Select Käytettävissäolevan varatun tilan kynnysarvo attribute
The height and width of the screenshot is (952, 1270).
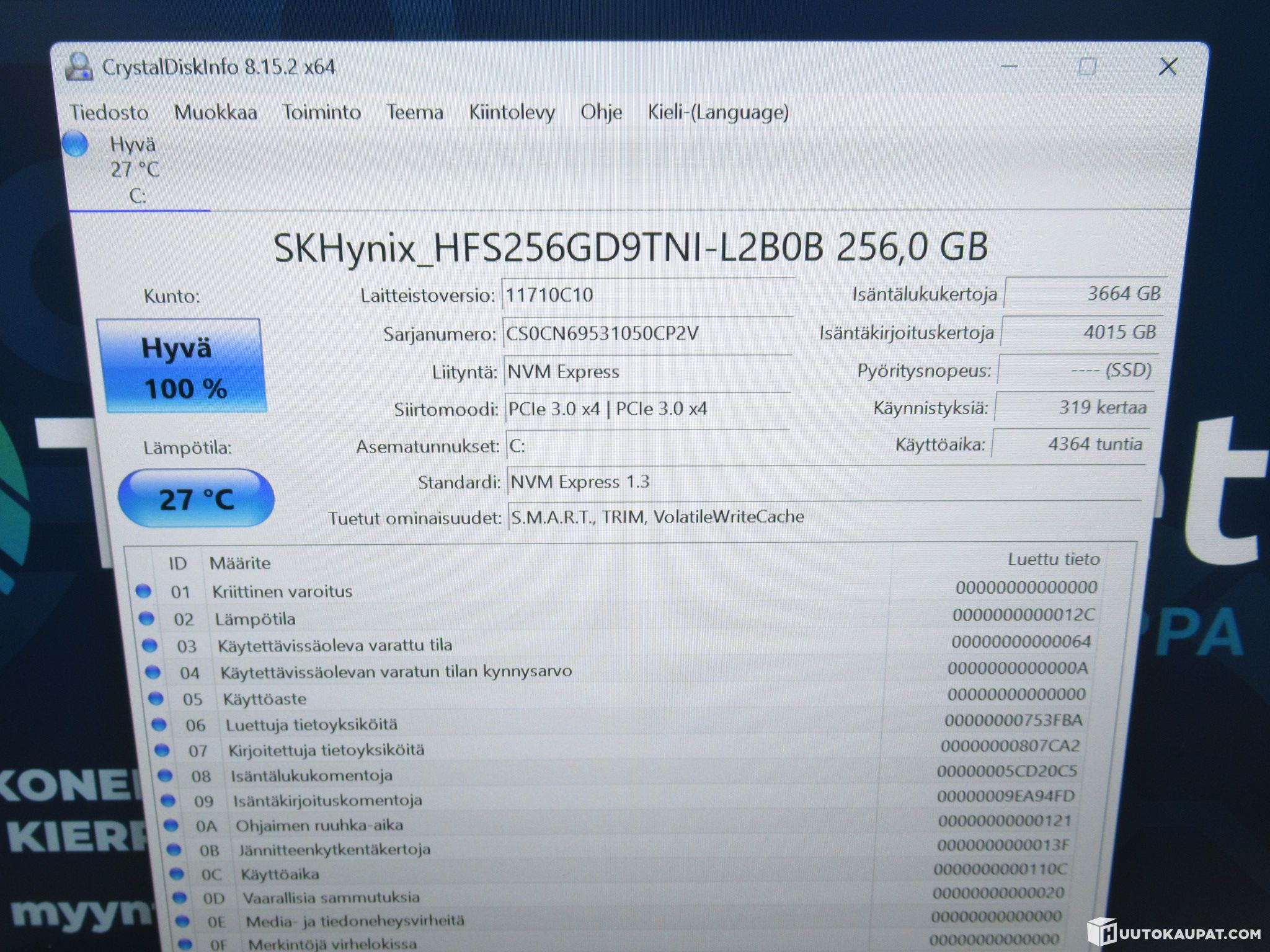click(x=396, y=672)
